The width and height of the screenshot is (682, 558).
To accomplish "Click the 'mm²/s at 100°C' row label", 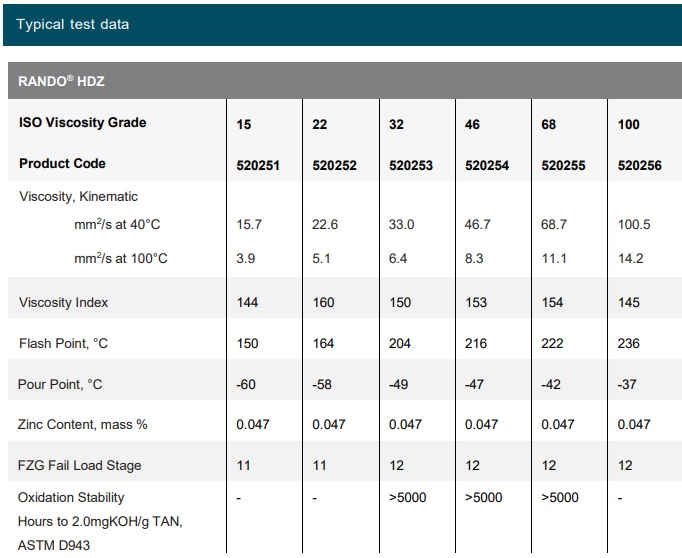I will 121,259.
